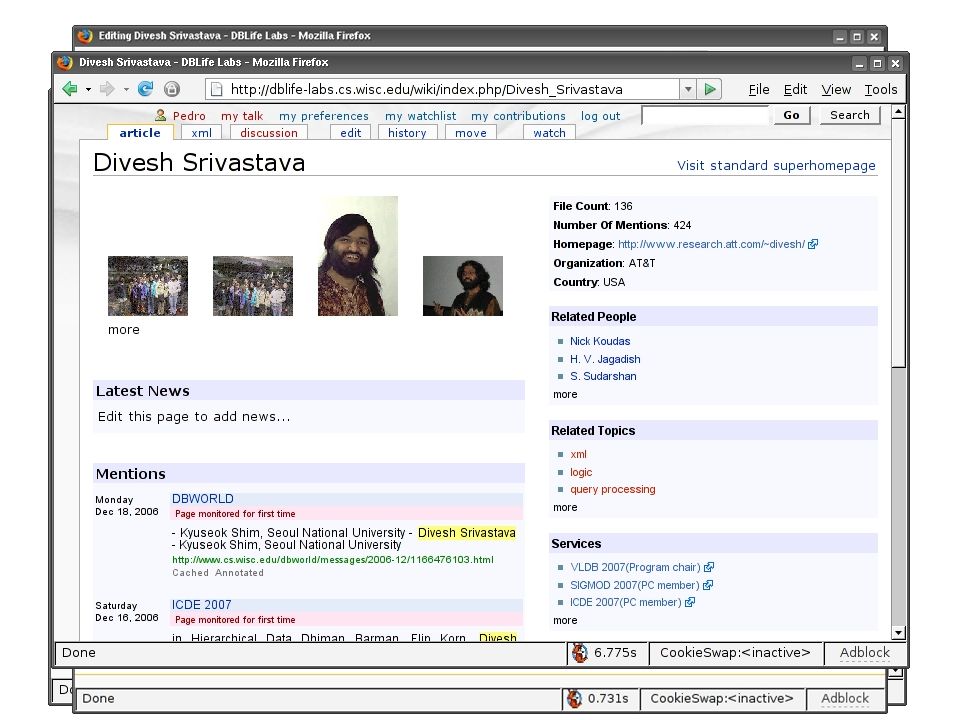Click external link icon beside ICDE 2007(PC member)
960x720 pixels.
pos(690,602)
